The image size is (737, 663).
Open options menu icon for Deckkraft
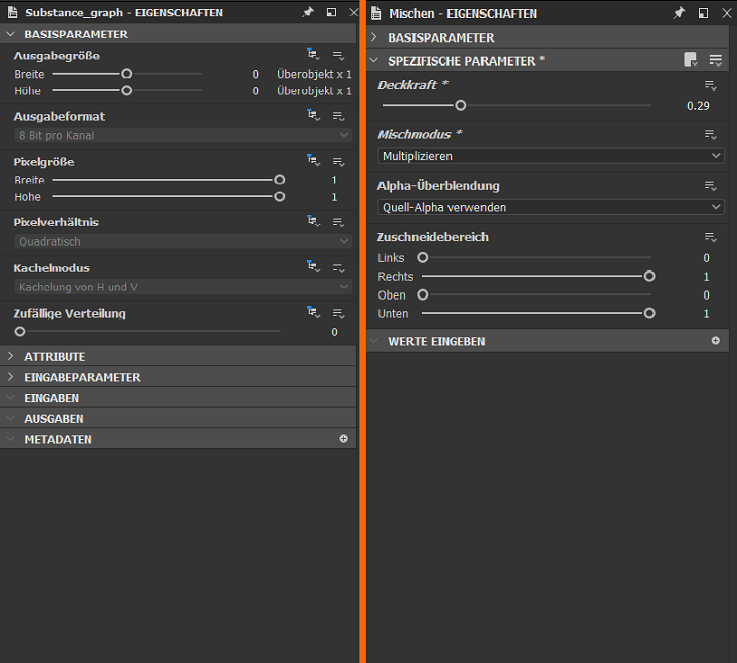click(710, 86)
